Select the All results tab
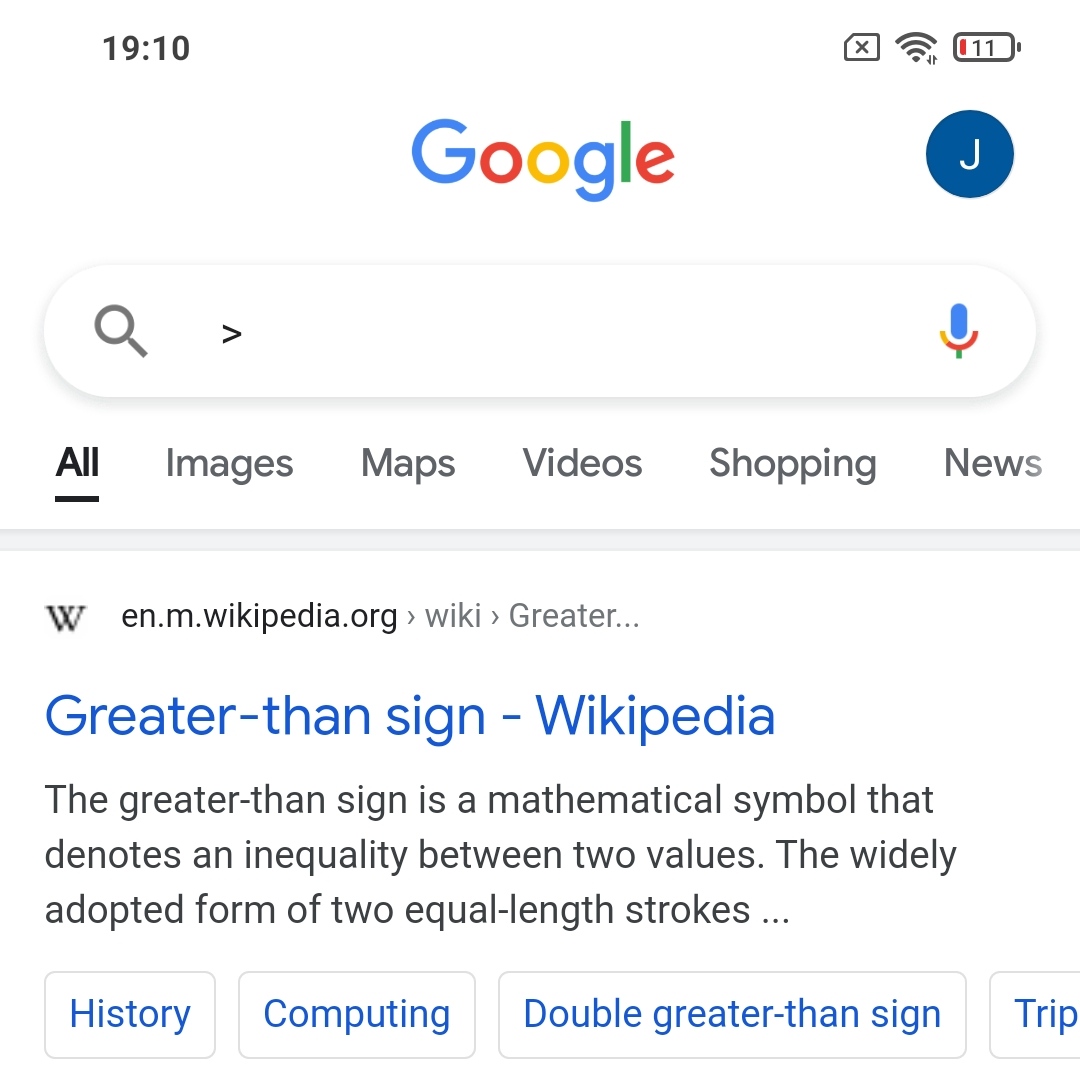 [x=77, y=463]
